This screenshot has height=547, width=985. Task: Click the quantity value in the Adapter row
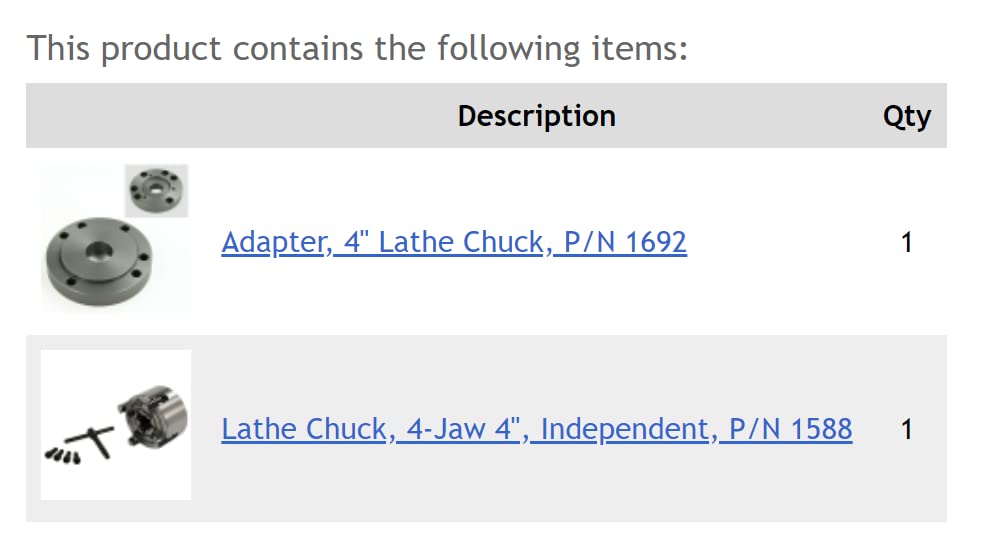(x=906, y=242)
